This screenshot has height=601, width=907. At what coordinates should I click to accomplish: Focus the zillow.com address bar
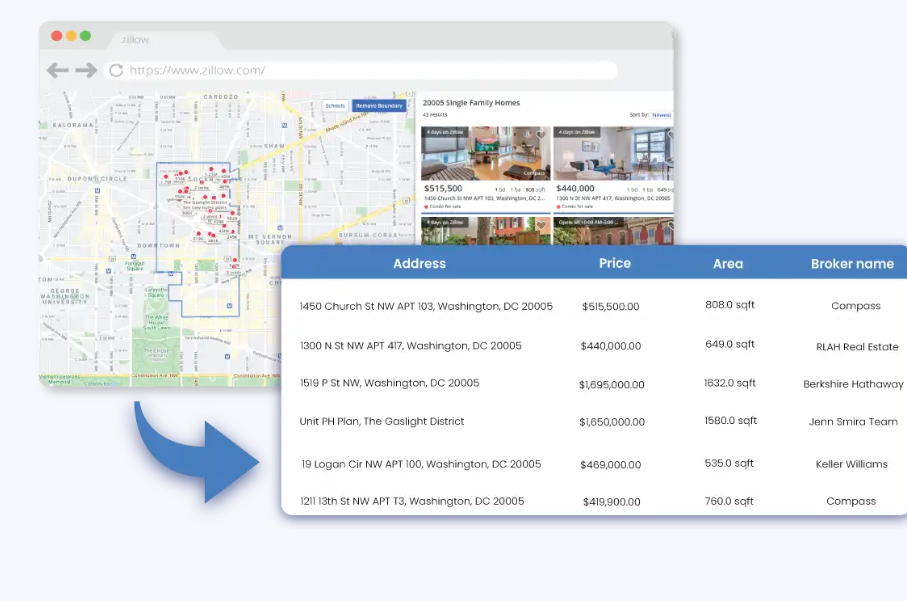[x=362, y=70]
